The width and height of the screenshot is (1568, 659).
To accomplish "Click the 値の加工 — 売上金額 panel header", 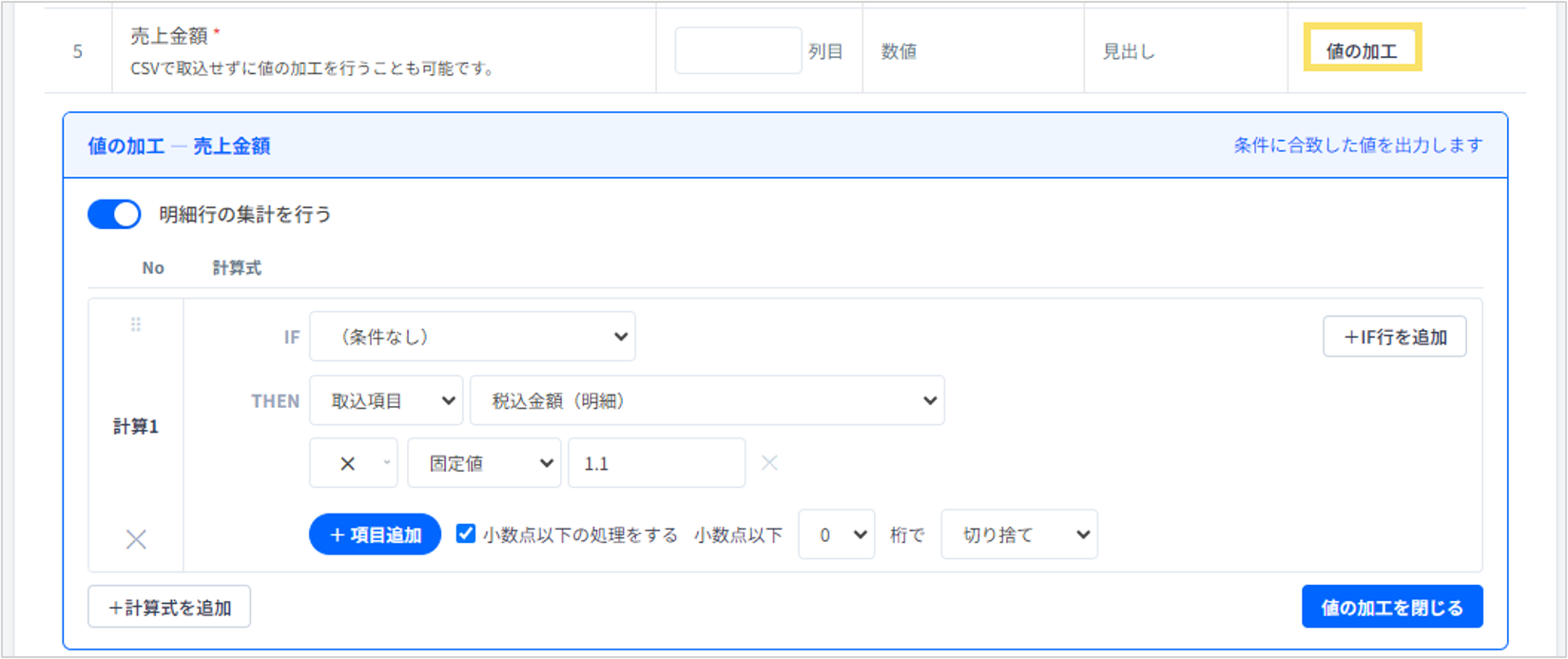I will 785,145.
